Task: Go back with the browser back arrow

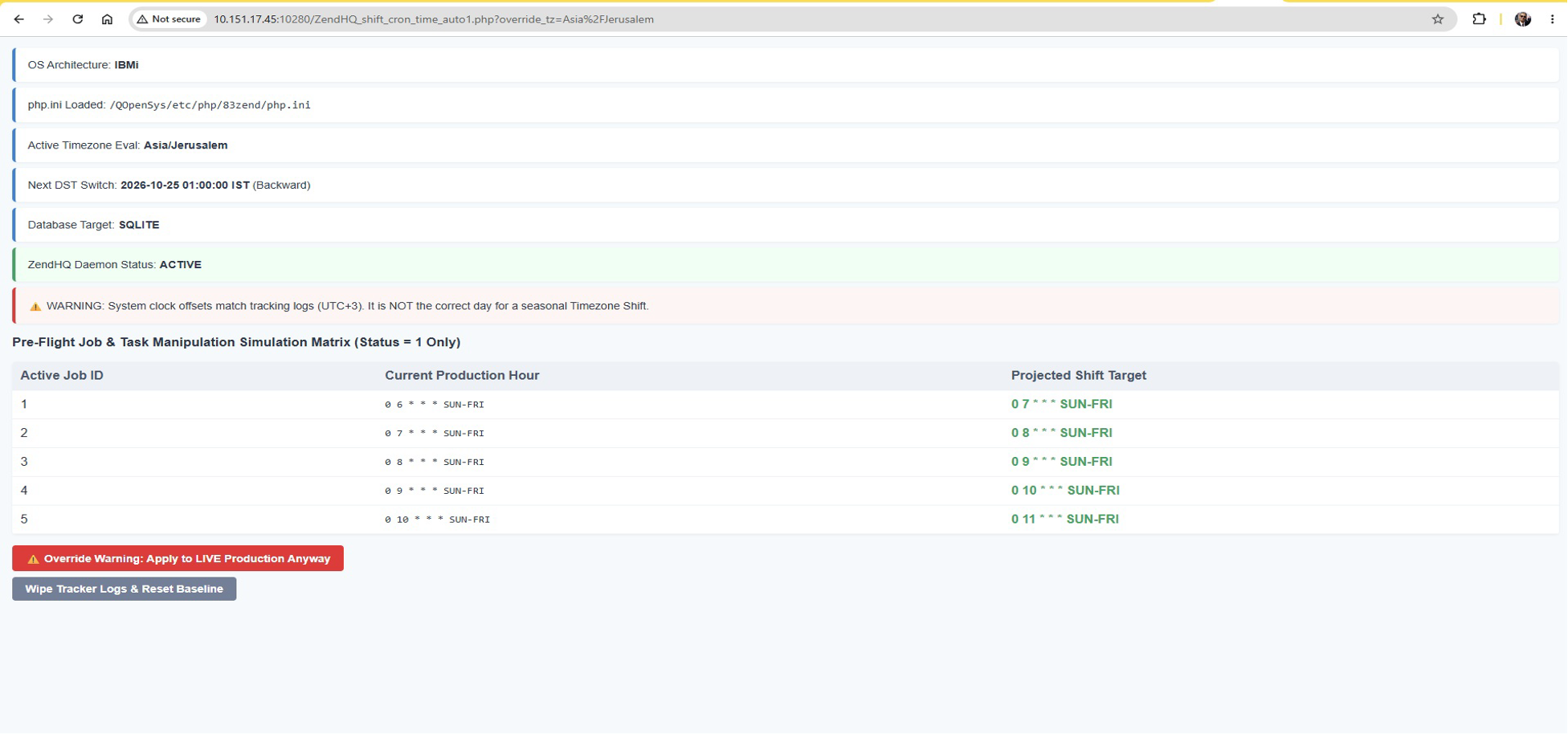Action: (19, 19)
